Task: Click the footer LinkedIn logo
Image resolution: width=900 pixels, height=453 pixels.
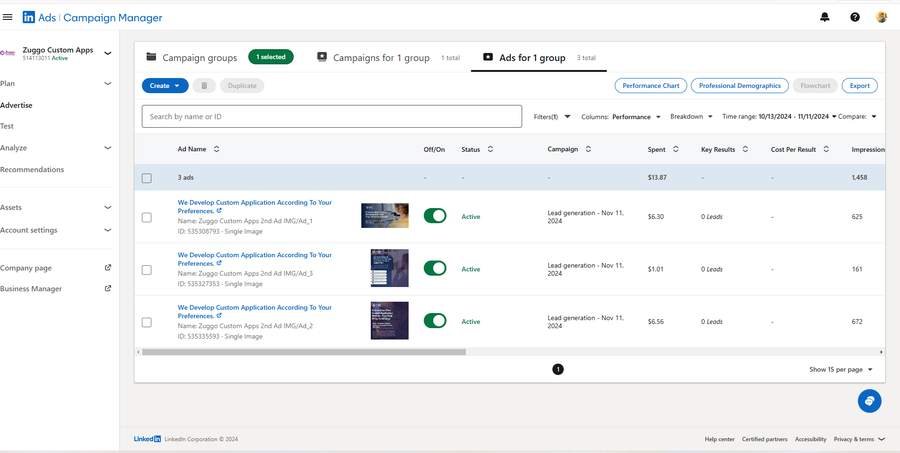Action: tap(148, 439)
